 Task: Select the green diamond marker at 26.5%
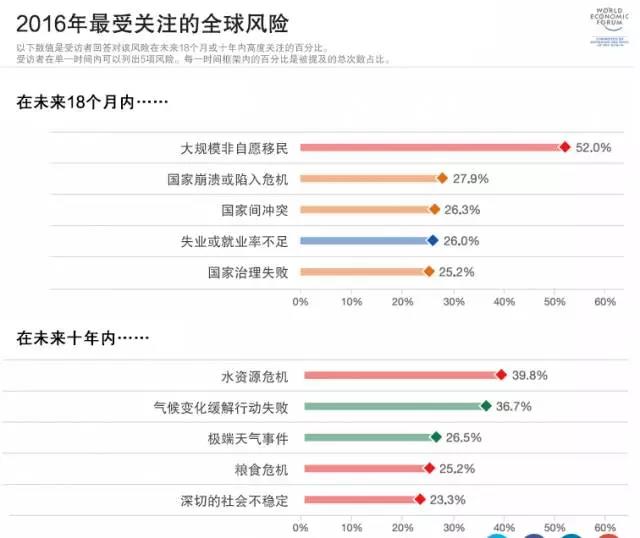436,437
